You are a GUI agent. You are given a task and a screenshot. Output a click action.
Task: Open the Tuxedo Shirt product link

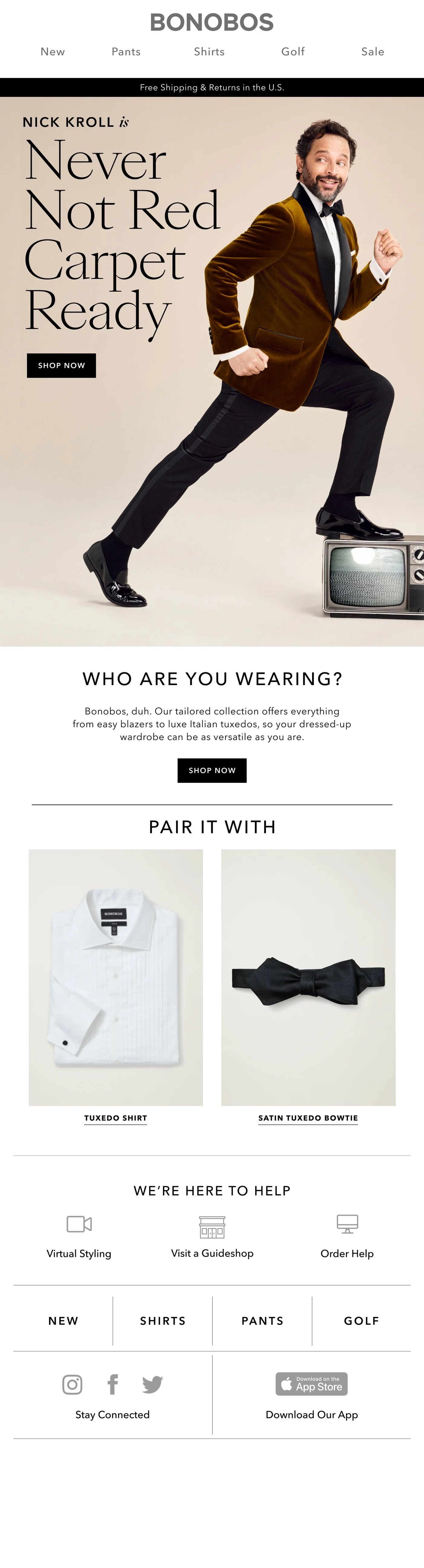click(x=116, y=1118)
